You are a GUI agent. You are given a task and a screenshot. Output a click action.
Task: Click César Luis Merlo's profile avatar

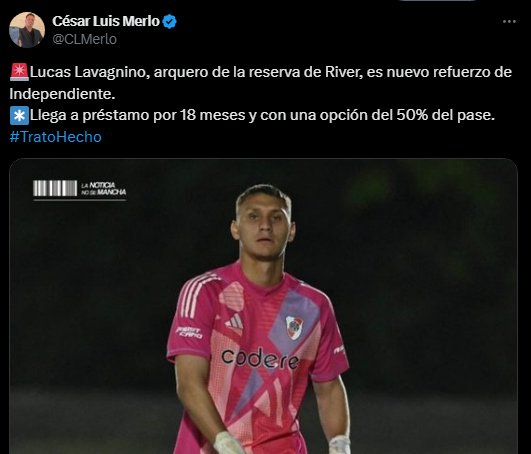[27, 30]
